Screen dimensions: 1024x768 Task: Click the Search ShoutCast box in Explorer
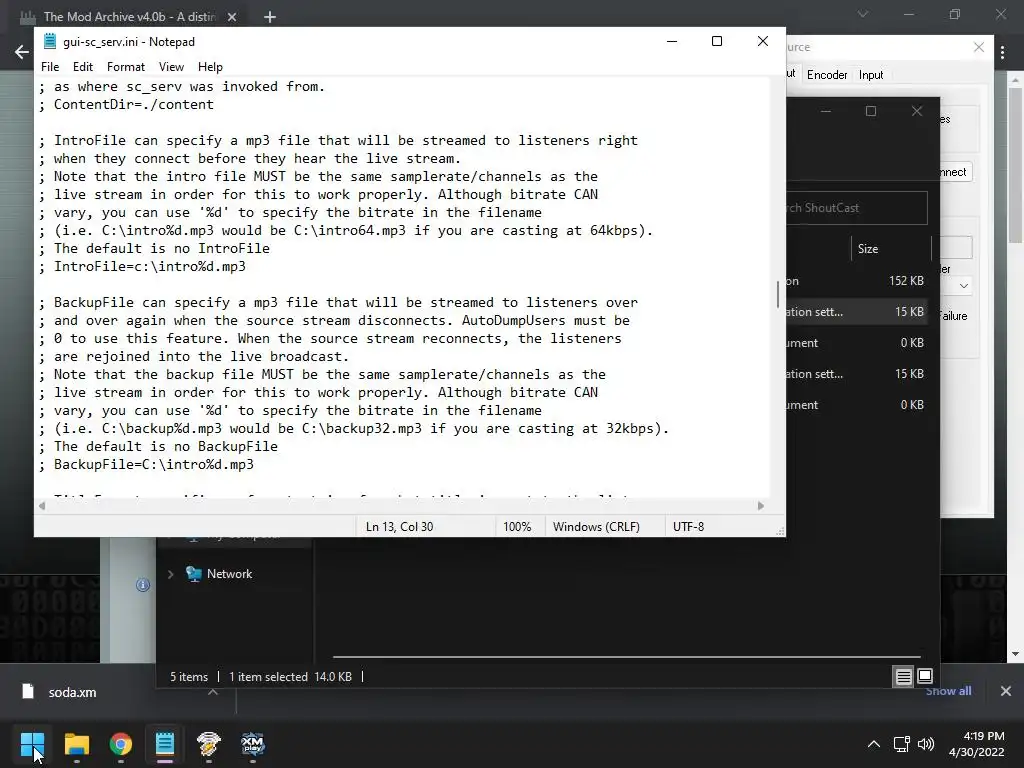pos(856,208)
